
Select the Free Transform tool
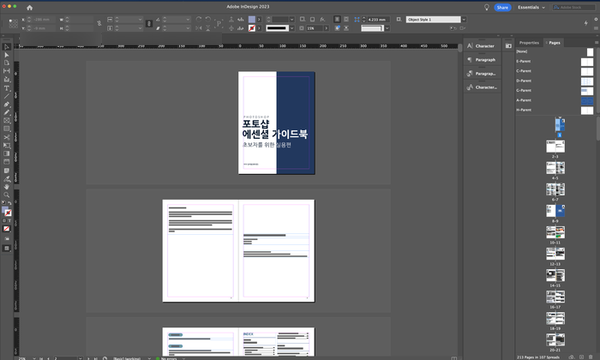coord(7,145)
